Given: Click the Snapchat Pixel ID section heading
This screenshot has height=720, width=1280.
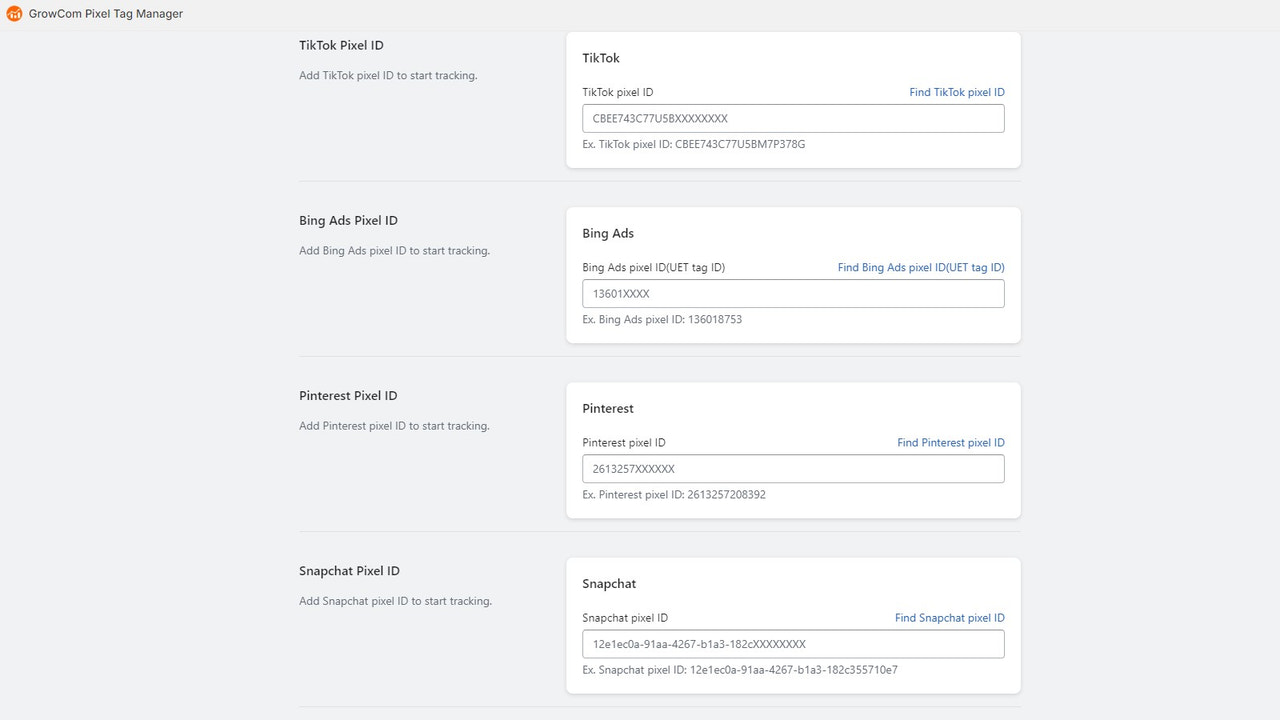Looking at the screenshot, I should pyautogui.click(x=349, y=571).
